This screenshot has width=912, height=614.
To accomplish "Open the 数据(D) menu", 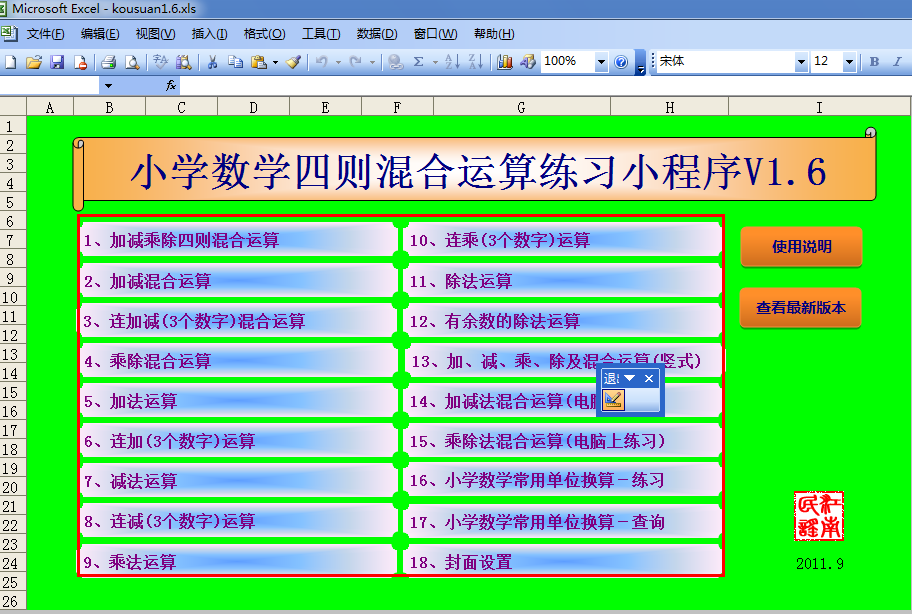I will click(x=376, y=34).
